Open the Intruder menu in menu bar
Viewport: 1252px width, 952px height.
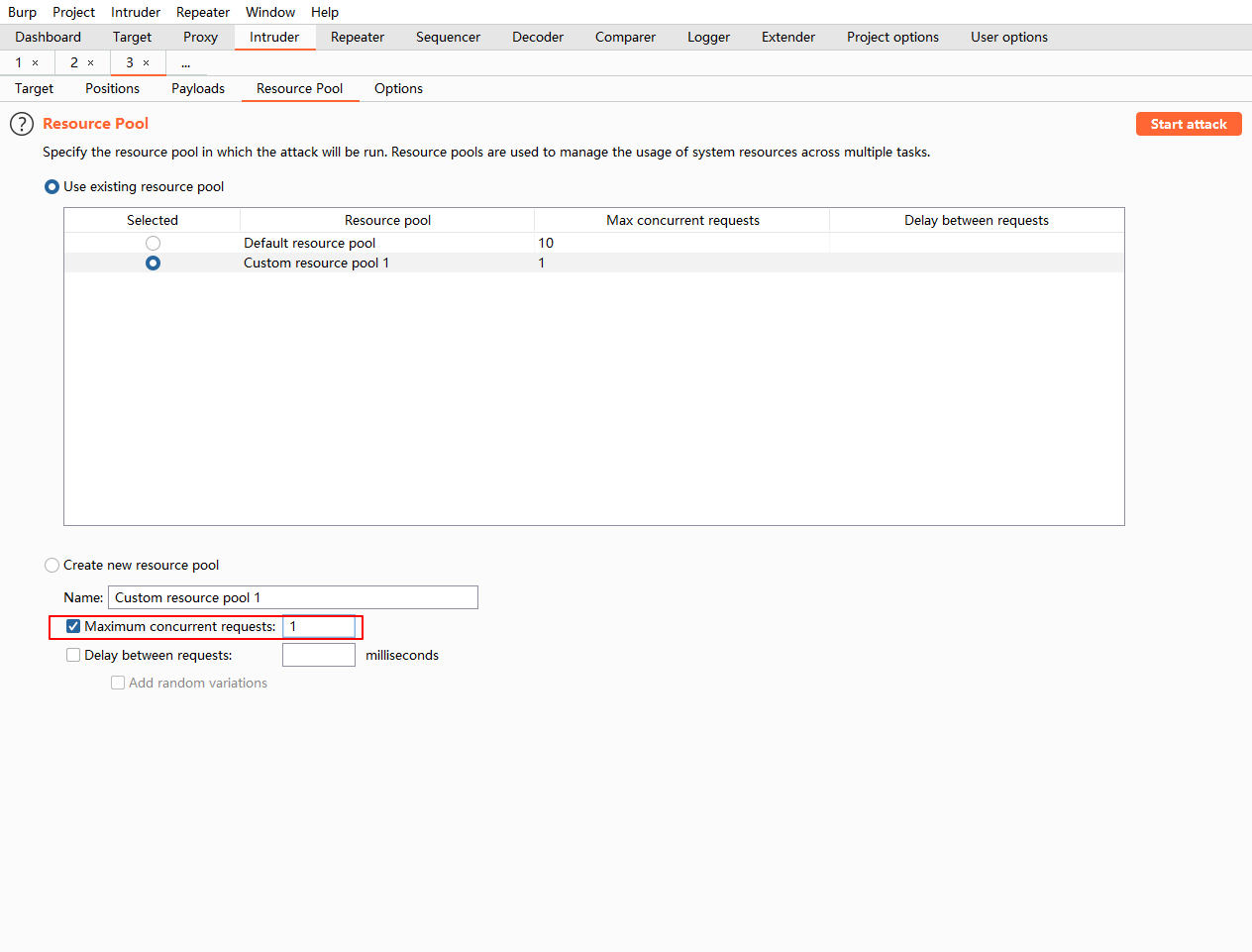pyautogui.click(x=136, y=12)
